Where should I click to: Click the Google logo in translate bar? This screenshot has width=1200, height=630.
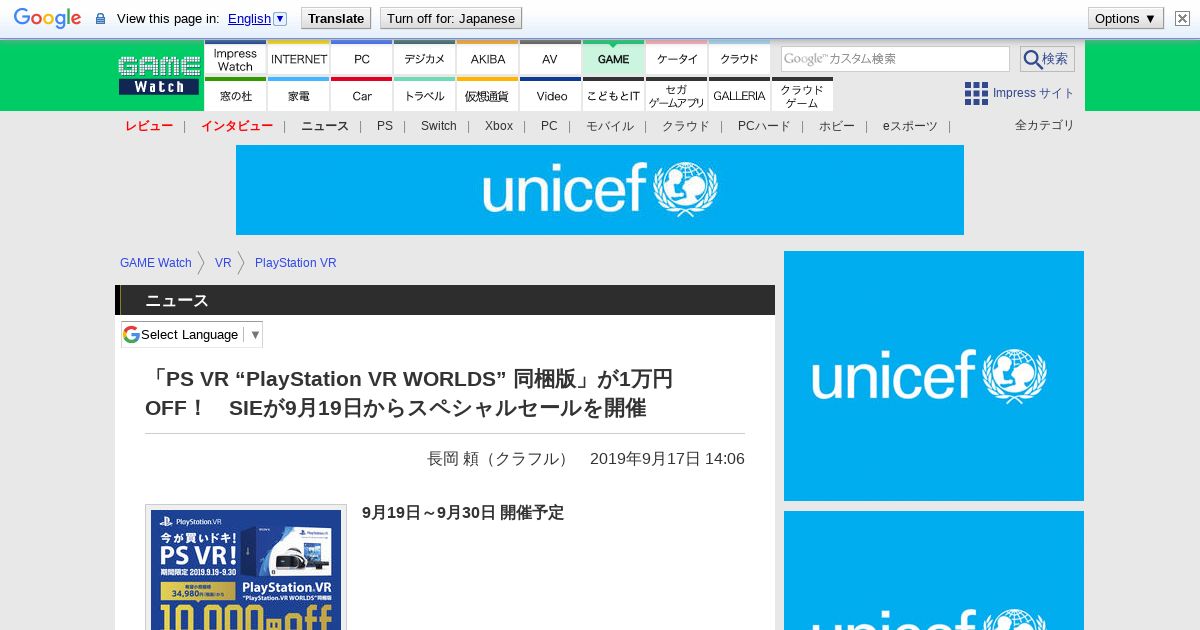(47, 18)
